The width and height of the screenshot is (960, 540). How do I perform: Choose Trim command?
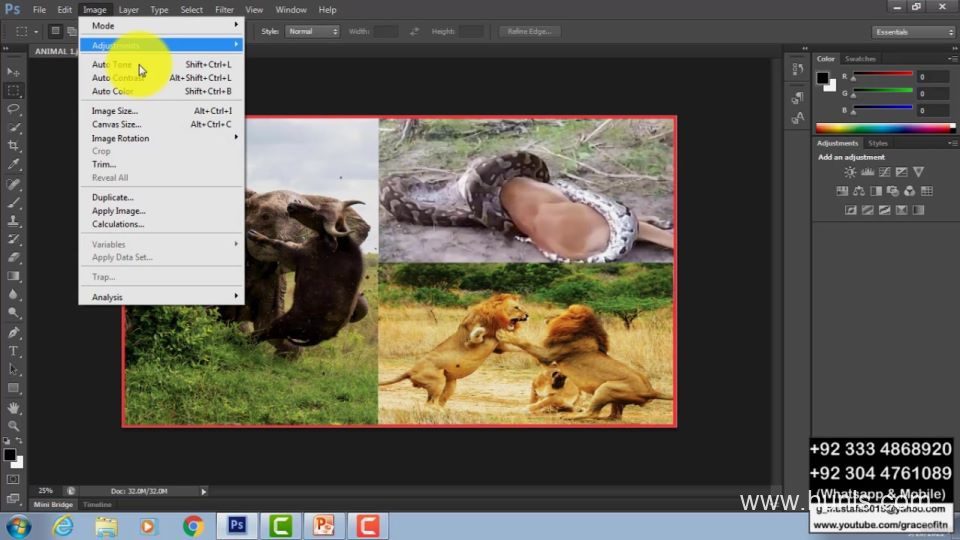[162, 164]
